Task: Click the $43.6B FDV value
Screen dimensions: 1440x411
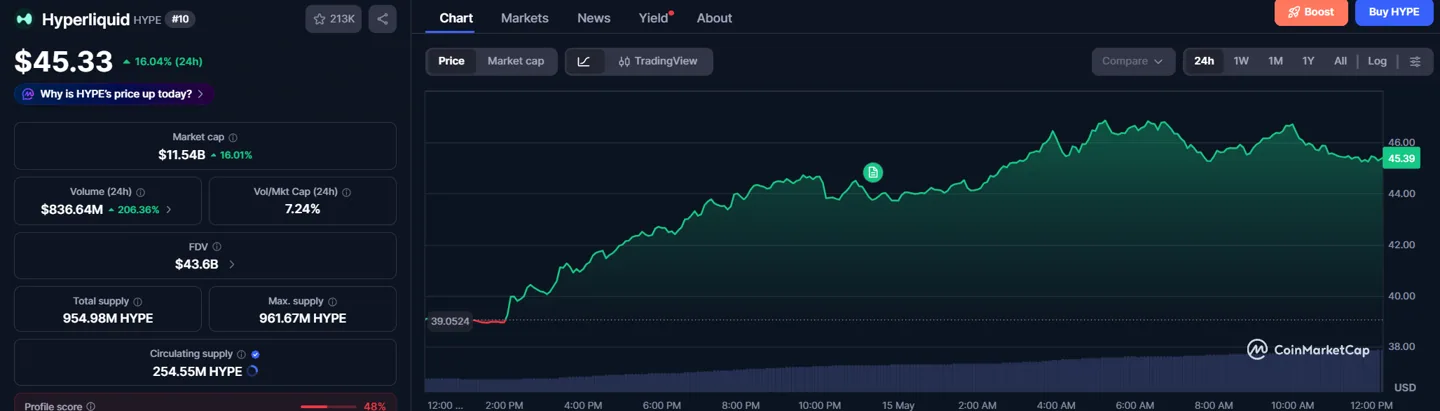Action: coord(196,264)
